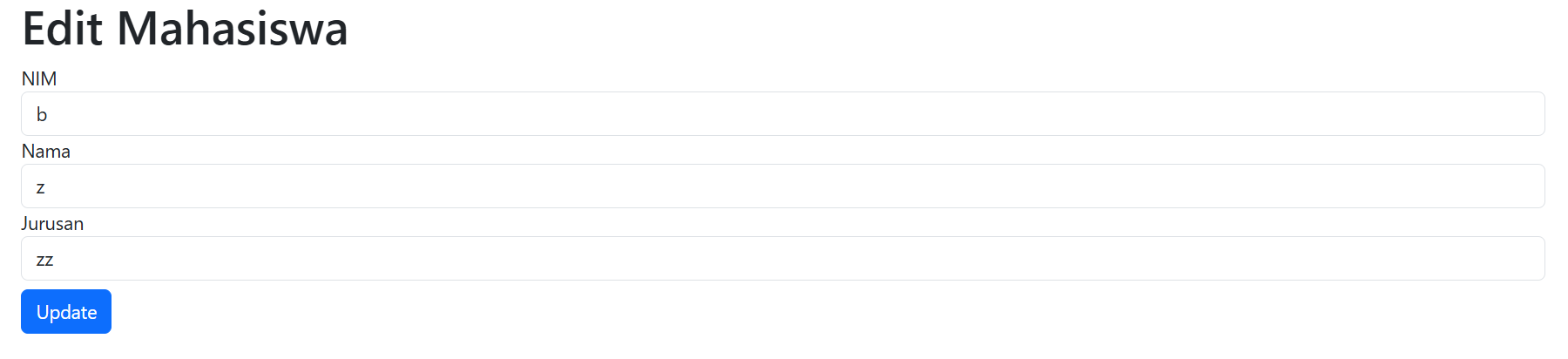Focus the NIM input field
This screenshot has height=359, width=1568.
(x=782, y=114)
